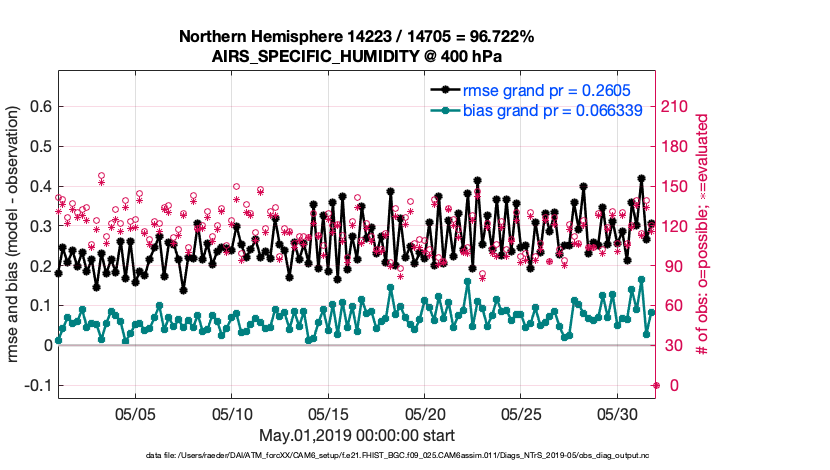The width and height of the screenshot is (830, 470).
Task: Click the 0.6 tick on left axis
Action: (40, 107)
